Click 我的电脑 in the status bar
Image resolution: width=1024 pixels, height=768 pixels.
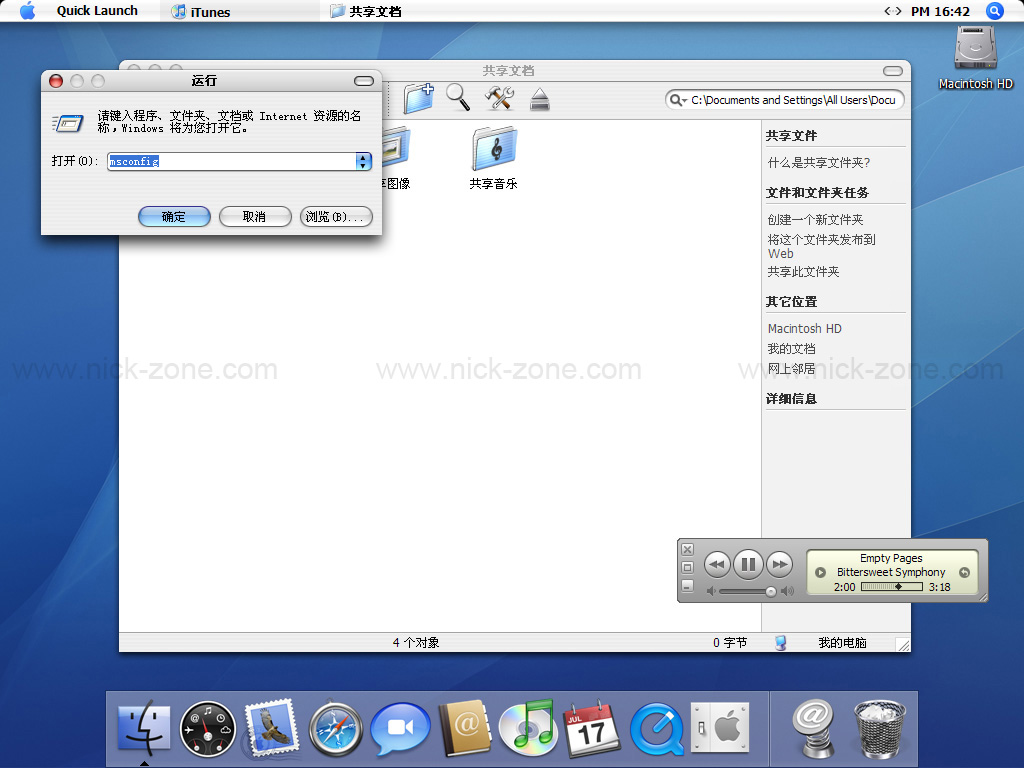click(x=842, y=643)
